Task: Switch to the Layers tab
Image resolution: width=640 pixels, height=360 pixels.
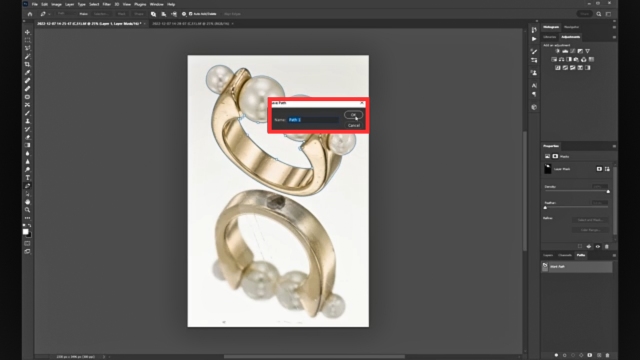Action: point(548,256)
